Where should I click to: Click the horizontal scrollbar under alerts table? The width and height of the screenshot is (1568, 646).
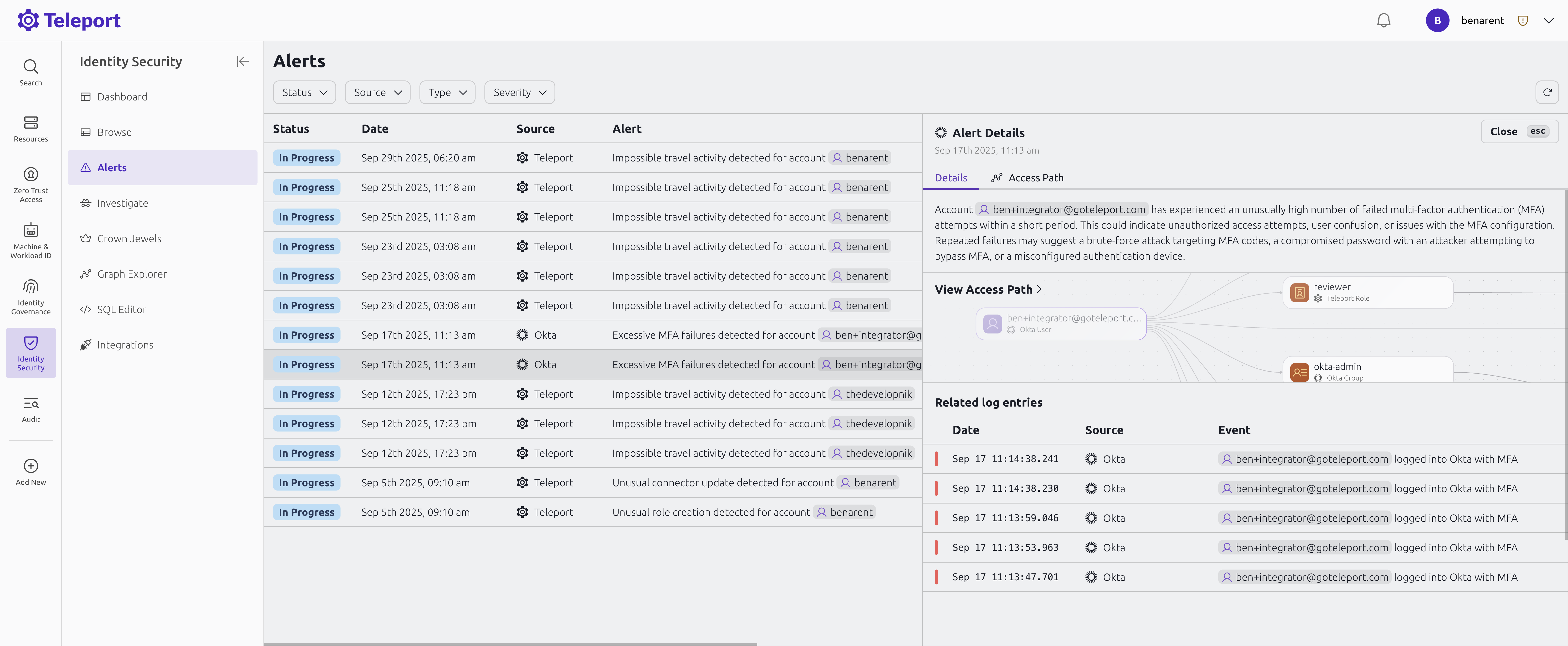510,644
